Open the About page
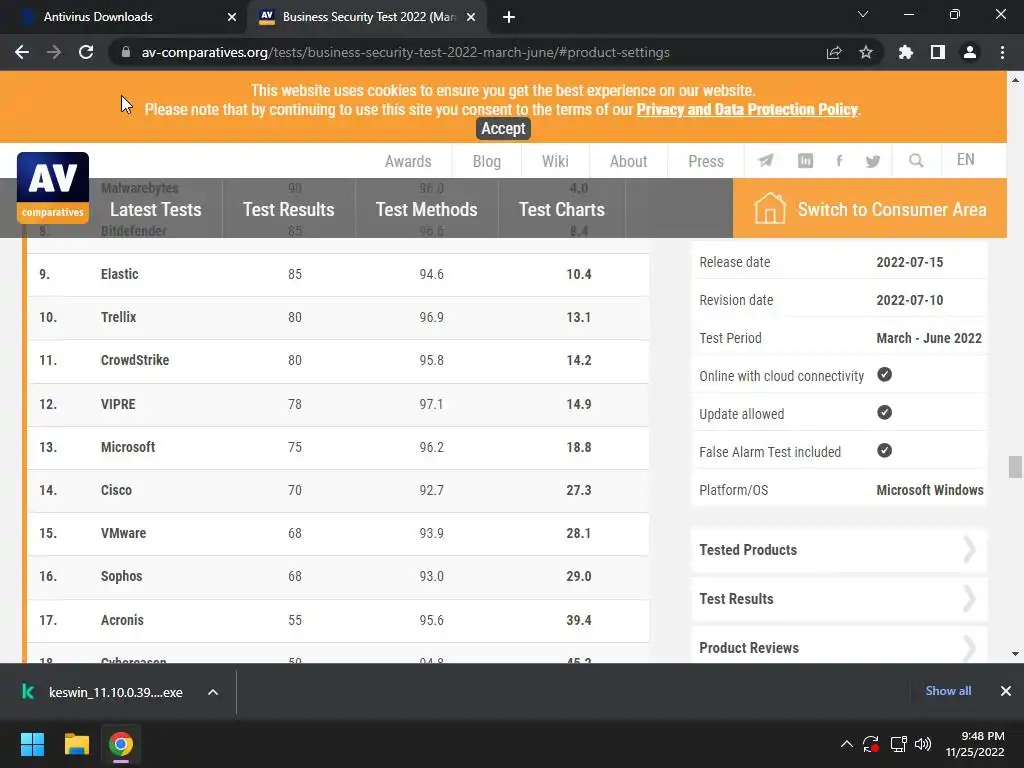 [628, 161]
